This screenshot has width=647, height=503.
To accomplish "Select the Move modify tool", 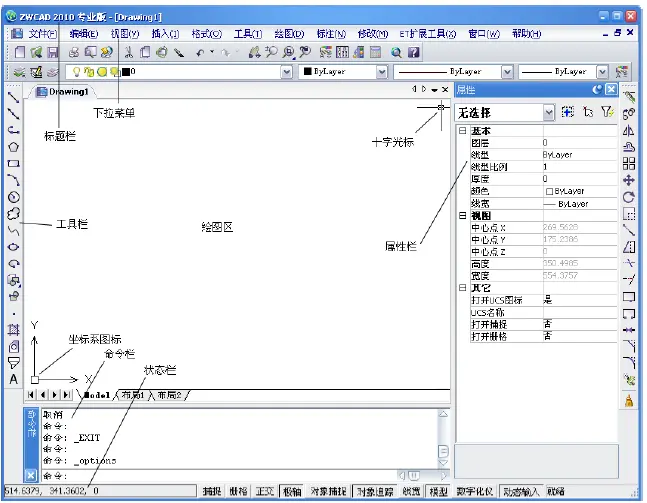I will (628, 180).
